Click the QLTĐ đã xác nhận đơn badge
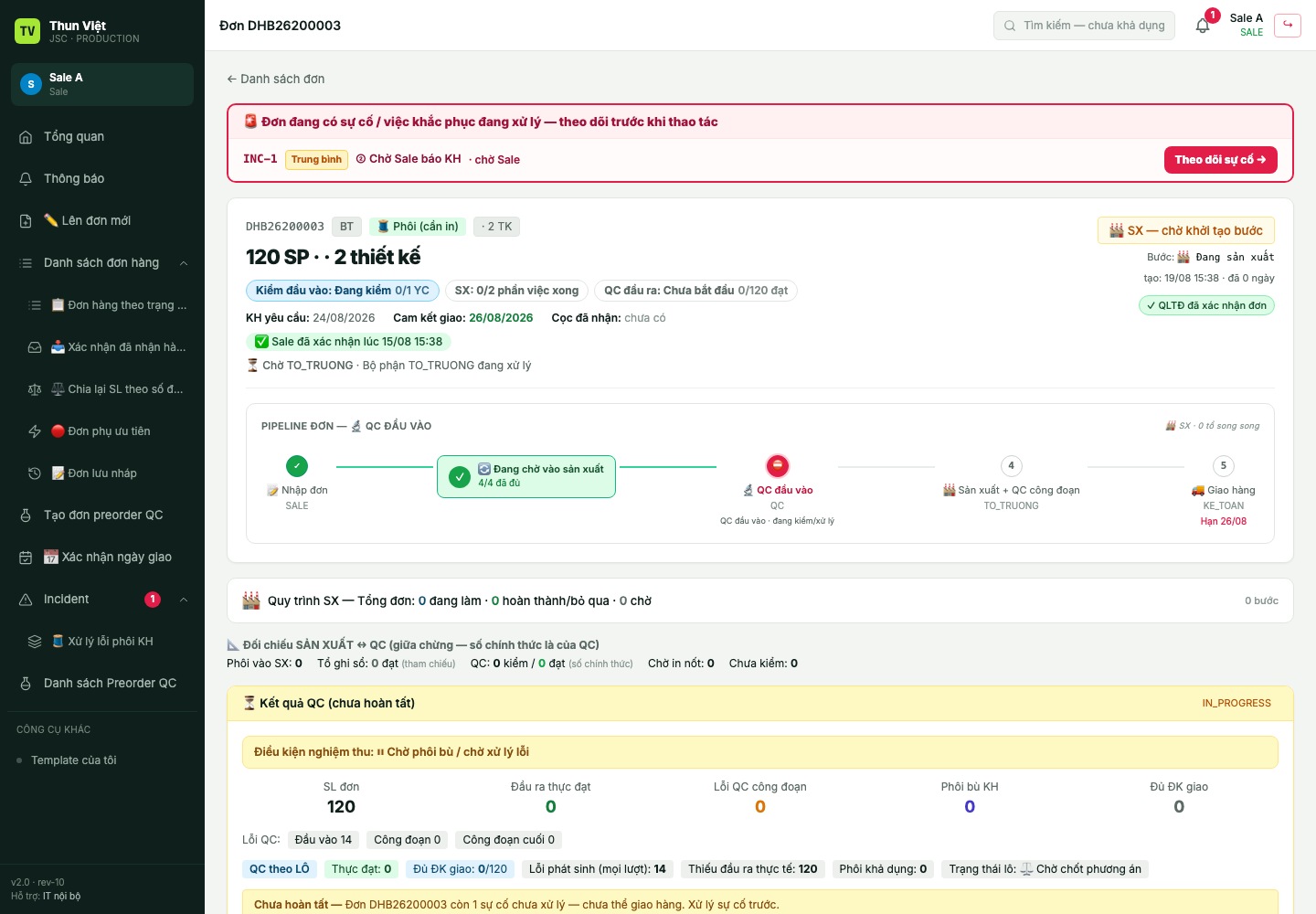The width and height of the screenshot is (1316, 914). (1206, 305)
